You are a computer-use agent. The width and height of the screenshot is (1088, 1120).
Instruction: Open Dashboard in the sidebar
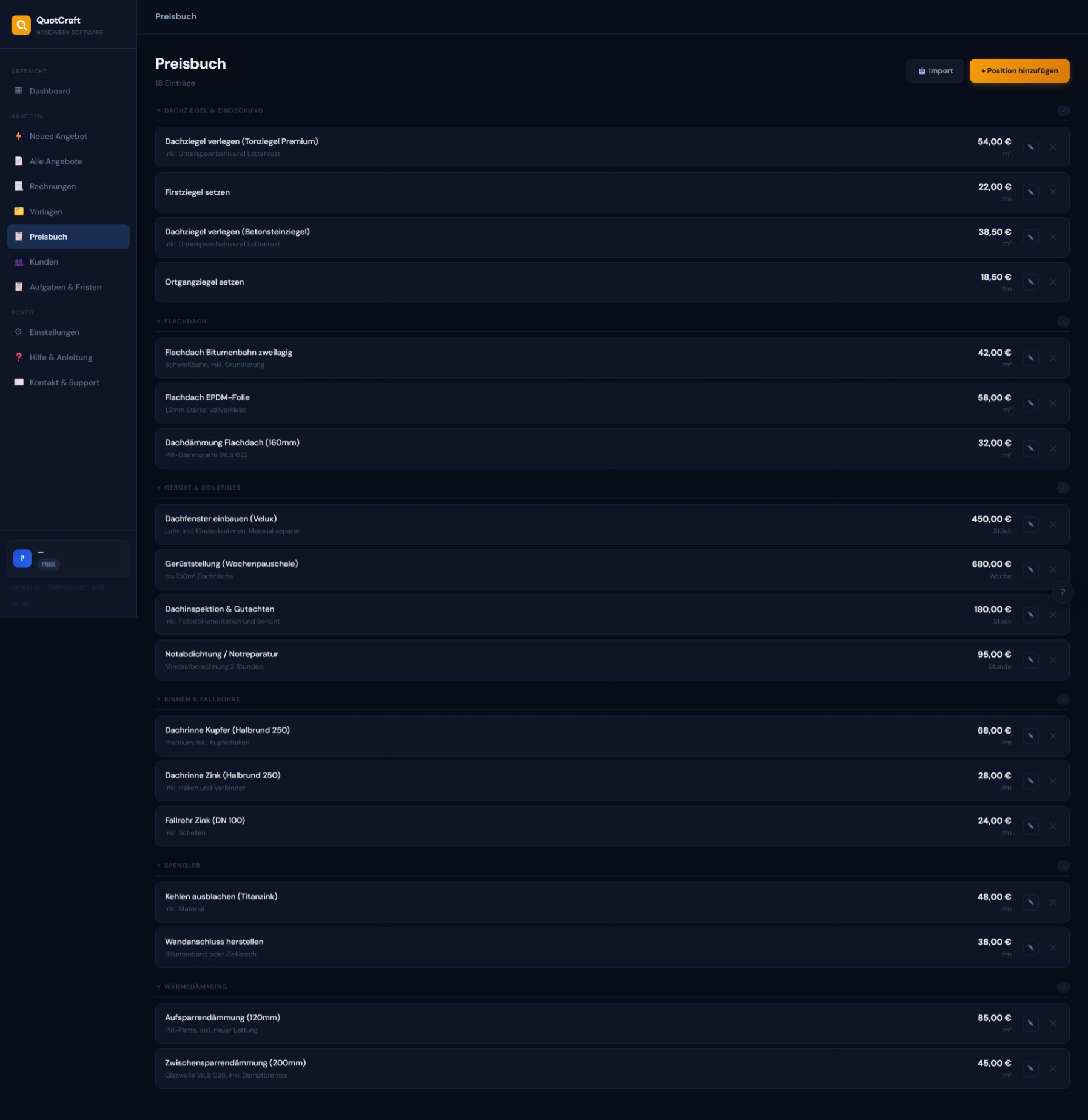(68, 91)
